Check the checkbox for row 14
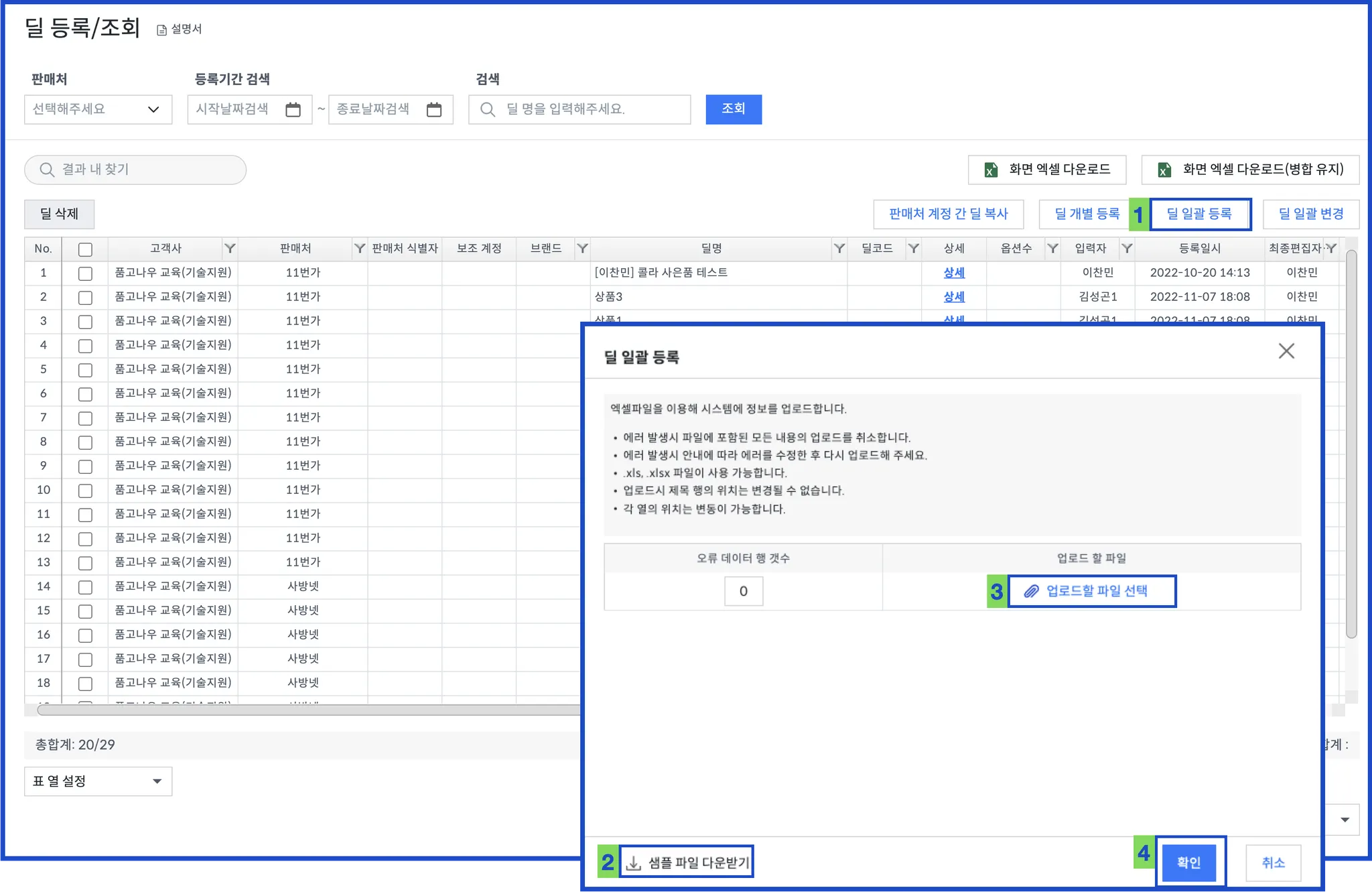The height and width of the screenshot is (892, 1372). coord(85,587)
